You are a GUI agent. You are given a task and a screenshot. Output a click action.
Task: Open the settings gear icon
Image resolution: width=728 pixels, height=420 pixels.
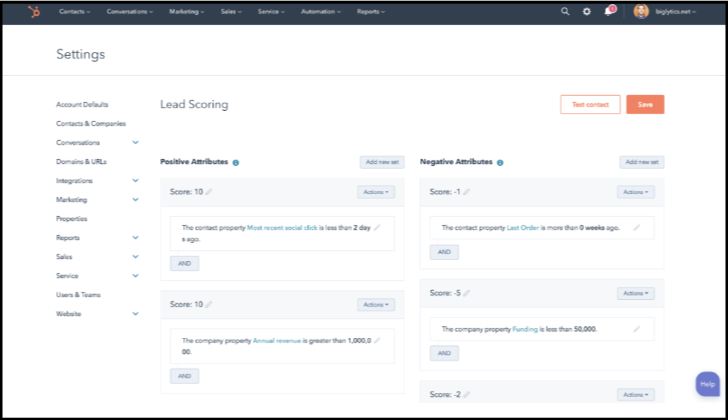pyautogui.click(x=587, y=12)
